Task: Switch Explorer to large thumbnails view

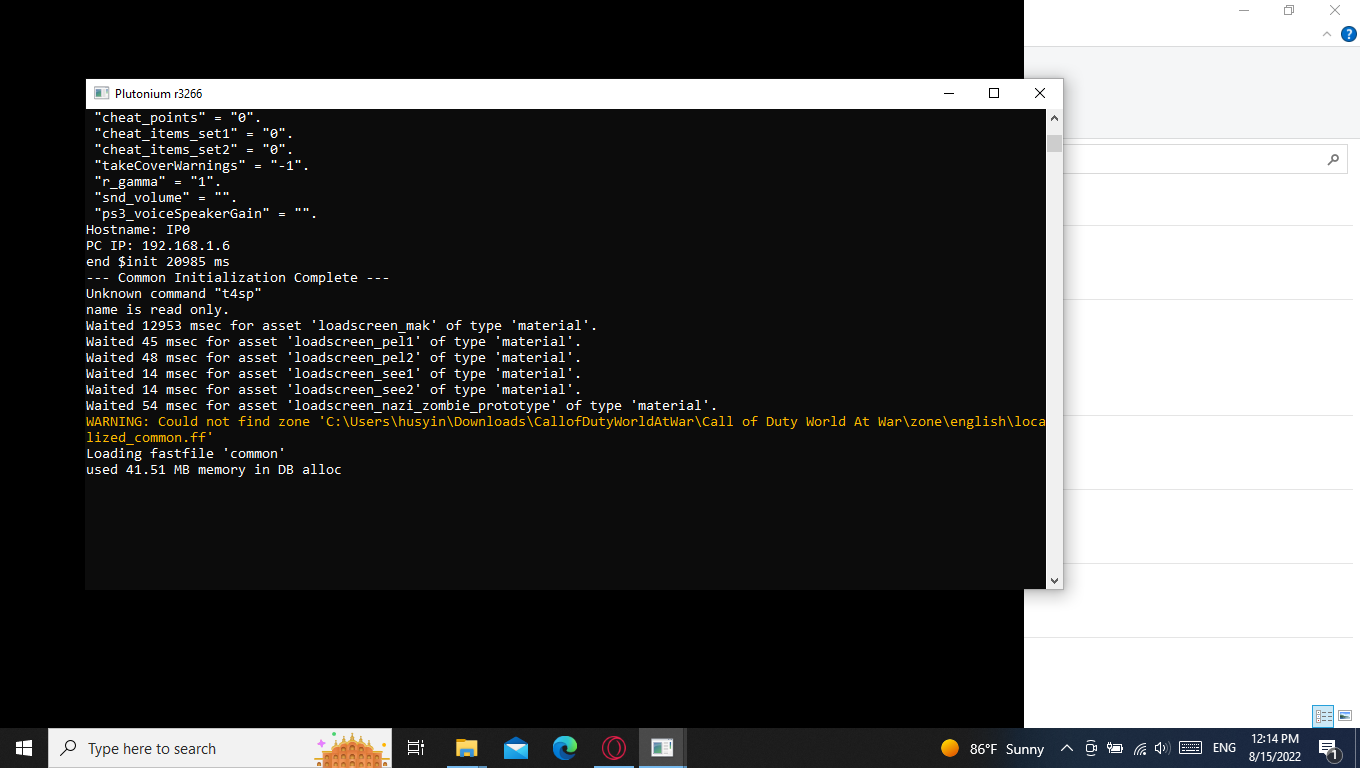Action: pos(1345,716)
